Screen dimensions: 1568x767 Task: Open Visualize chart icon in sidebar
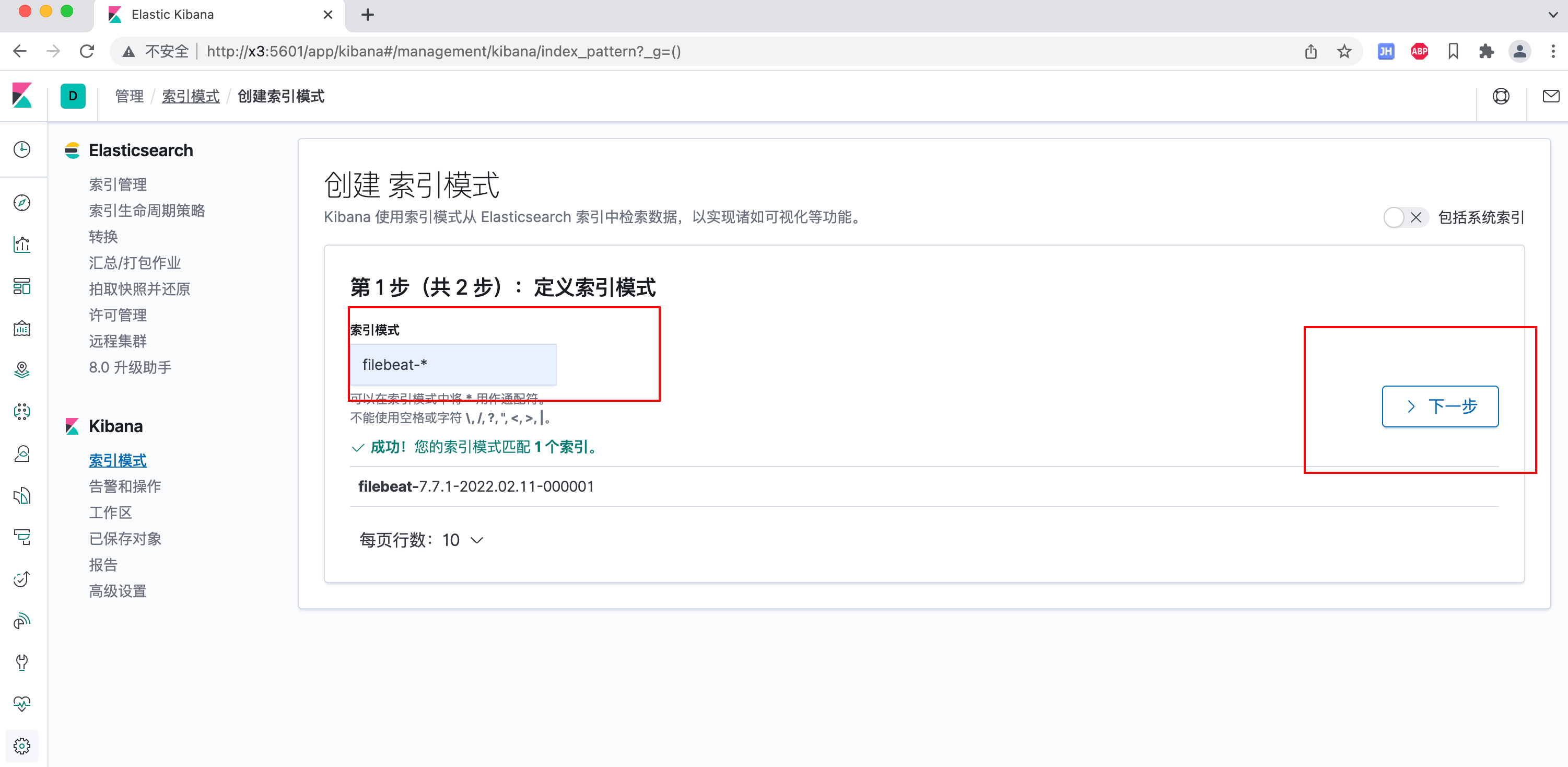pyautogui.click(x=22, y=245)
